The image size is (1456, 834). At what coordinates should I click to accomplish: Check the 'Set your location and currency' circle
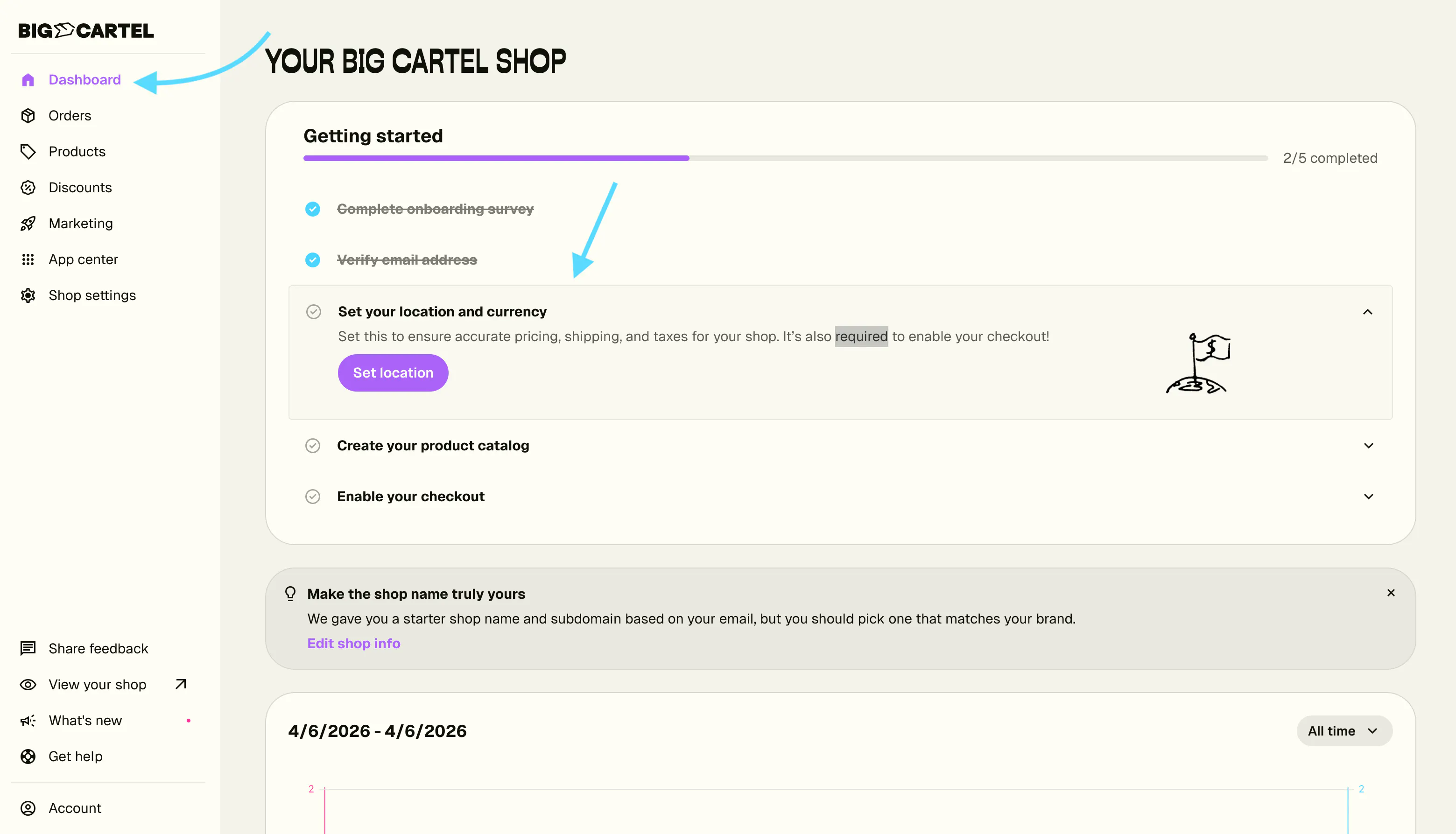click(313, 312)
